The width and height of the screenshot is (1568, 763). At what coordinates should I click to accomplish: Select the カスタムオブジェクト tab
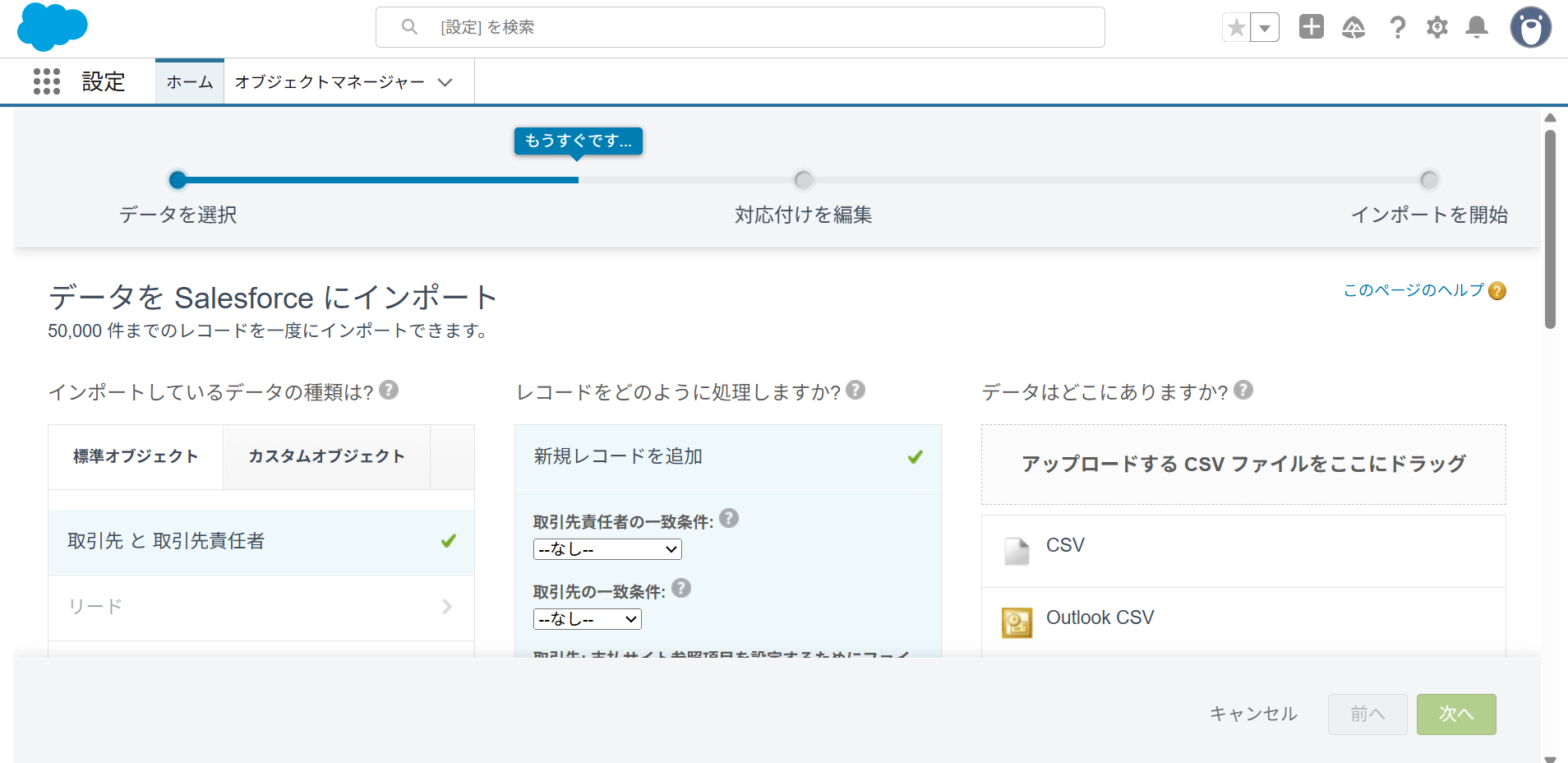pyautogui.click(x=327, y=456)
